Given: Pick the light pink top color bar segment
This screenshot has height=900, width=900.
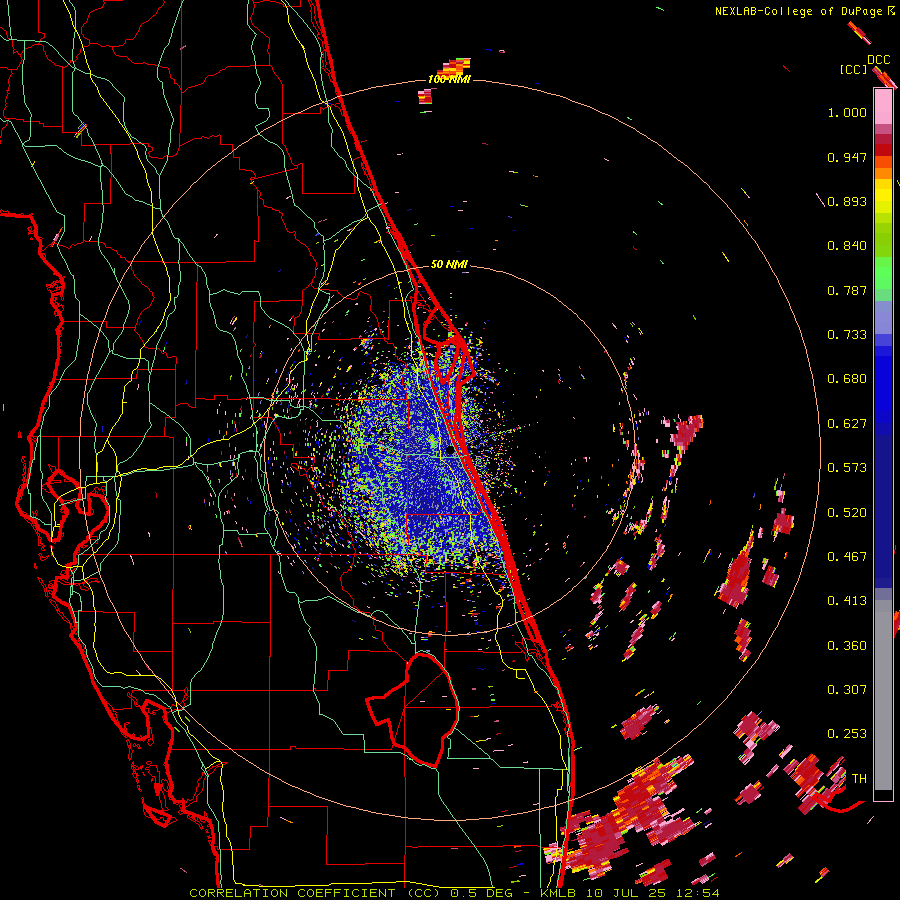Looking at the screenshot, I should [x=883, y=106].
